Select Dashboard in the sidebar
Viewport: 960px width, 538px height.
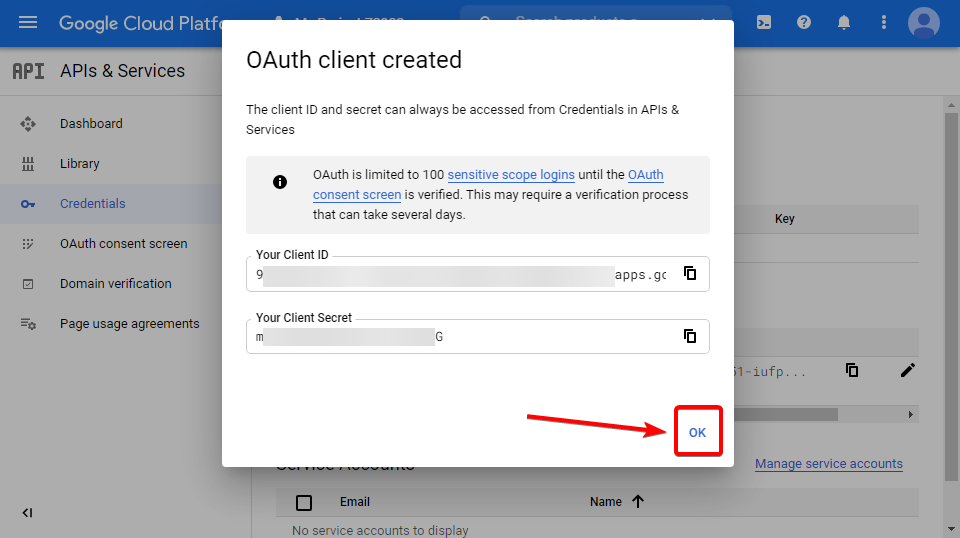(91, 124)
